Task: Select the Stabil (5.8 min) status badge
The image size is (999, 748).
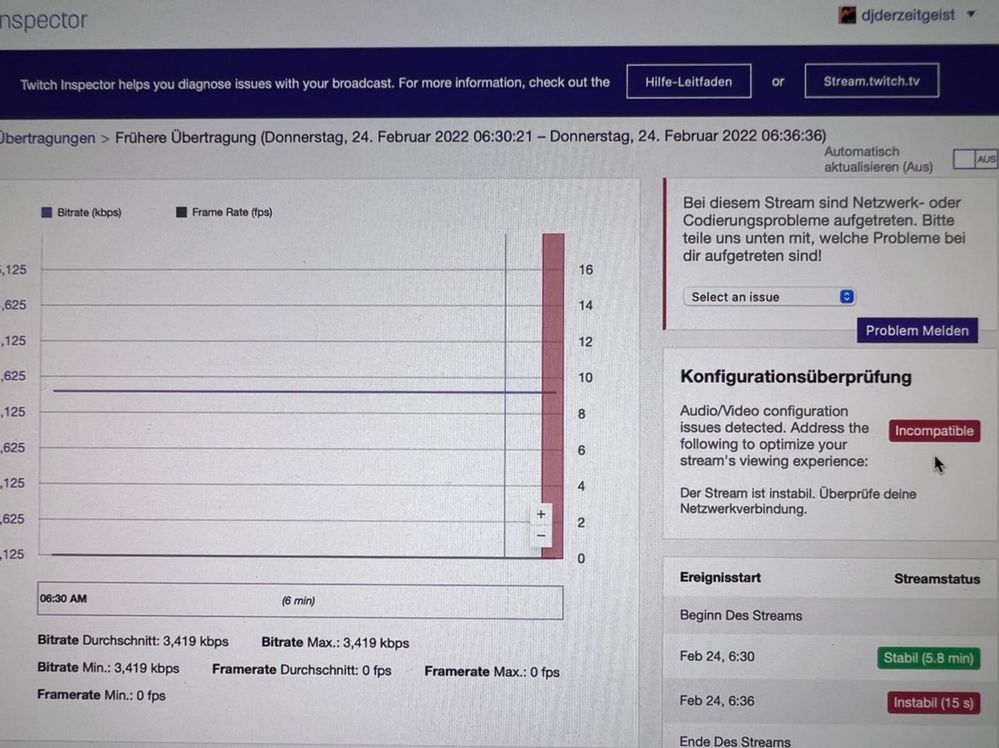Action: click(x=928, y=658)
